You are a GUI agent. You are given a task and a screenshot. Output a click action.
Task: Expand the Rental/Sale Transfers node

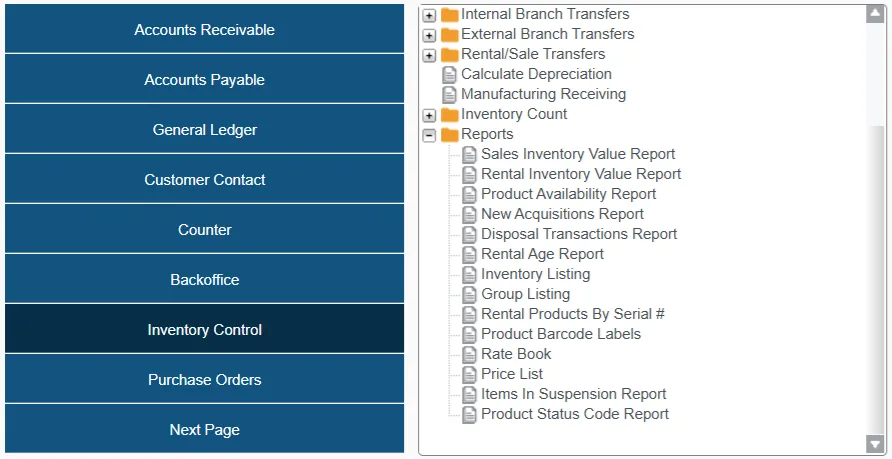[x=429, y=55]
